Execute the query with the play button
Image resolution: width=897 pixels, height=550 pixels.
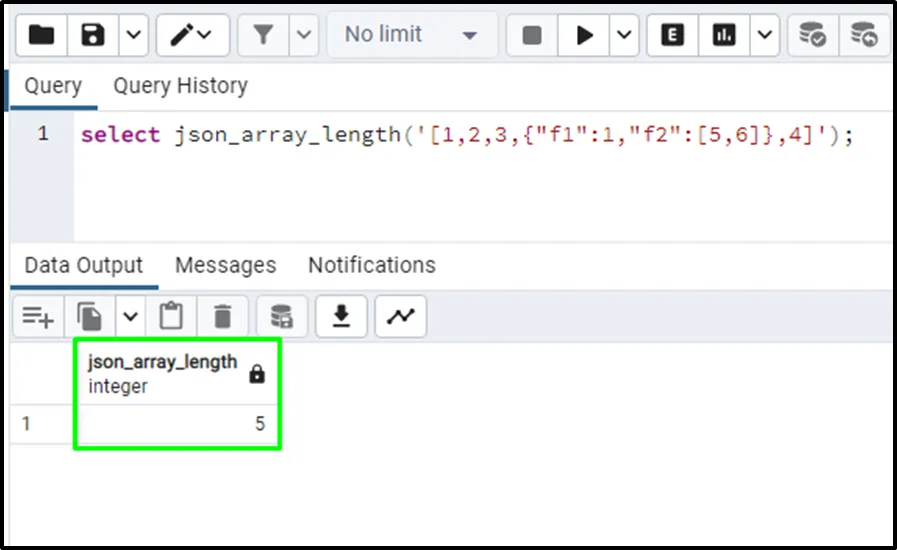585,35
